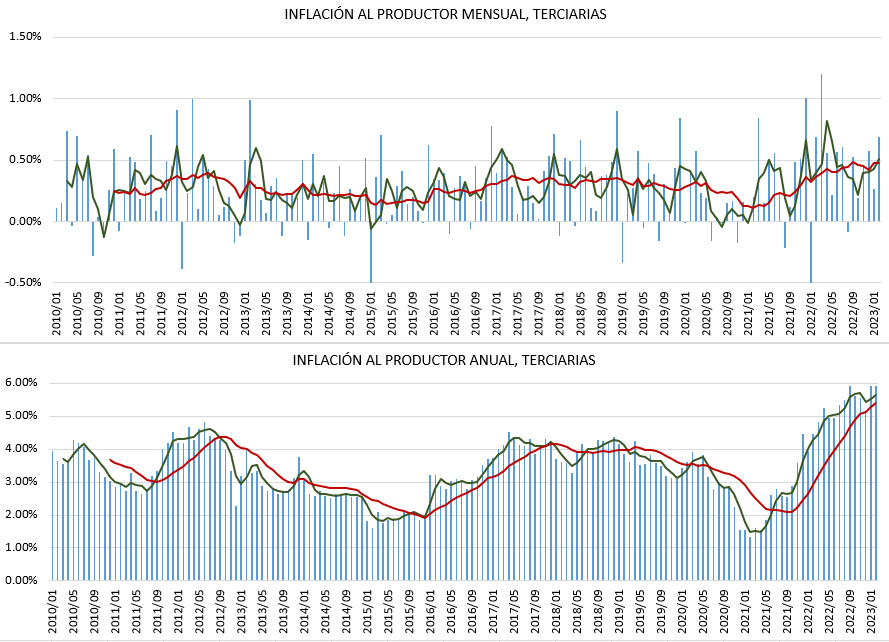Click the 2018/05 date label in the annual chart
The image size is (889, 642).
click(577, 612)
